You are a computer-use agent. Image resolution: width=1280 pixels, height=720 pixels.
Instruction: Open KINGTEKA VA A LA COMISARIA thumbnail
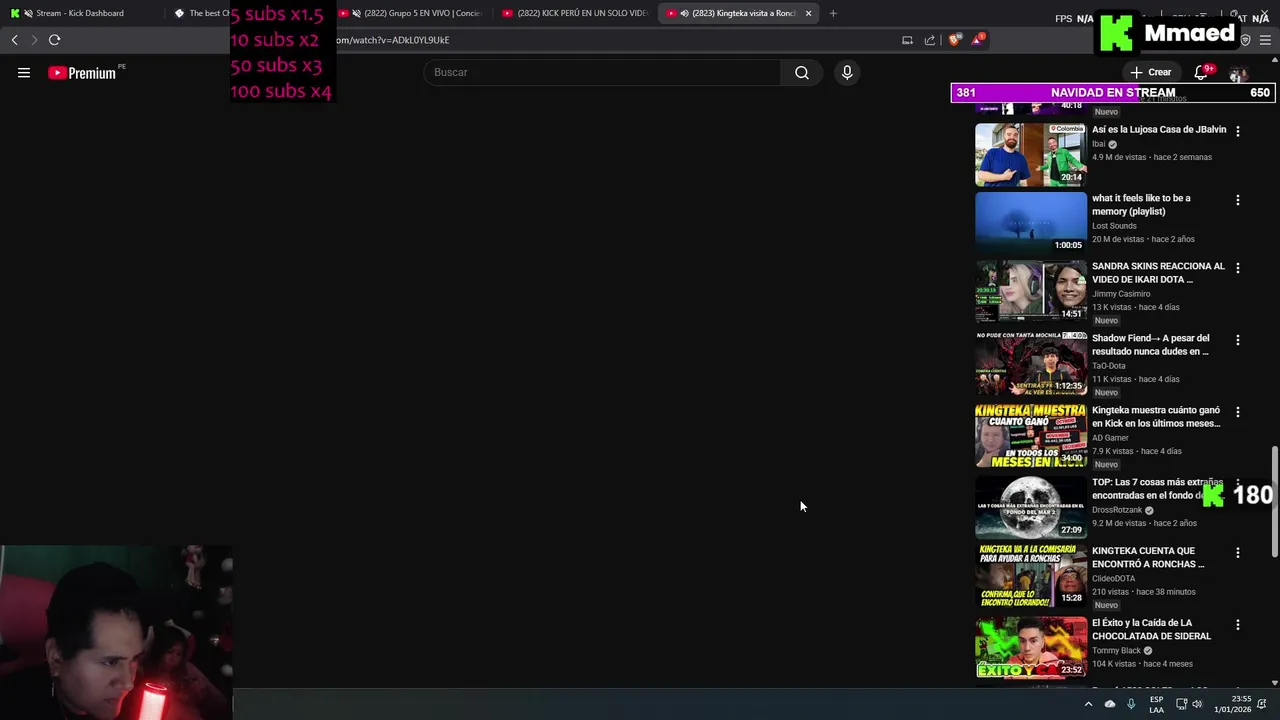pos(1031,576)
